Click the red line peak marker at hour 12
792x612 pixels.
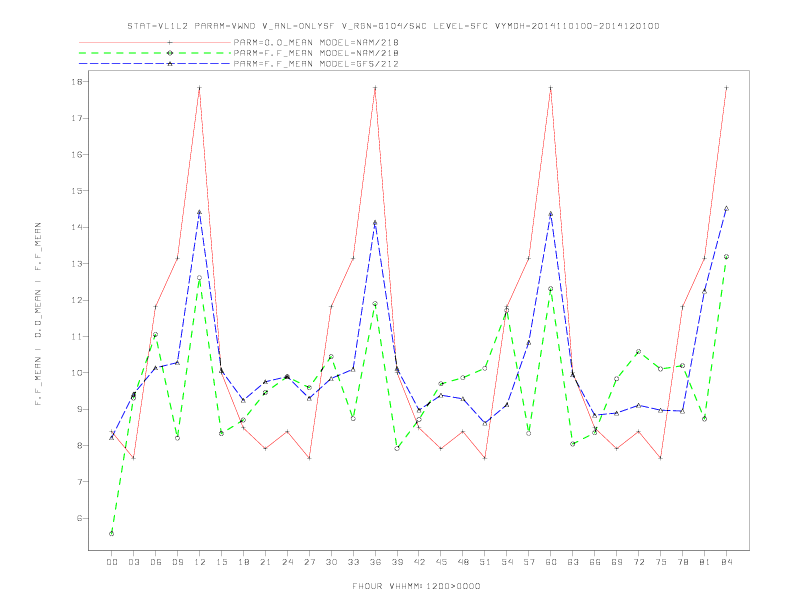(200, 88)
